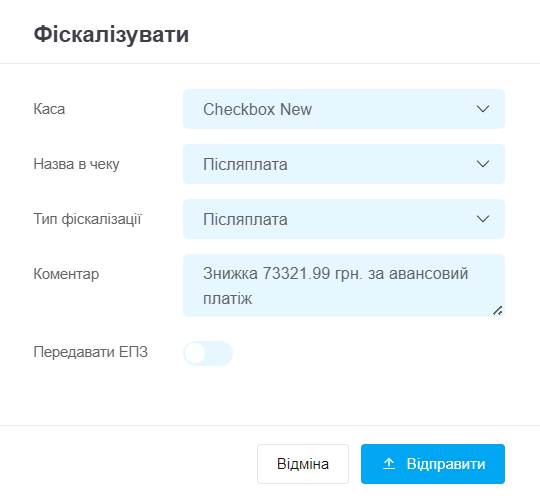
Task: Click the chevron arrow beside Назва в чеку value
Action: (483, 164)
